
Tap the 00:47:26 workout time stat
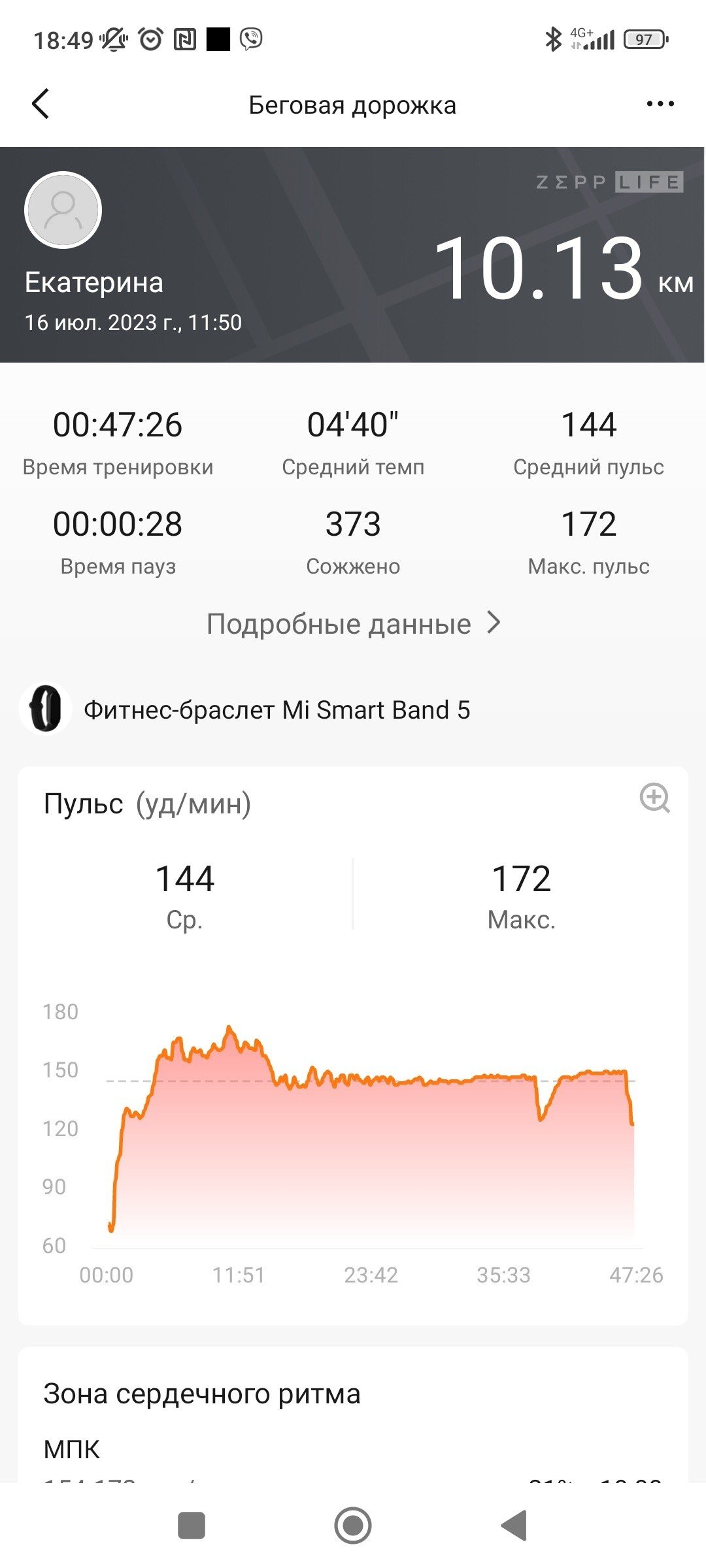(118, 442)
